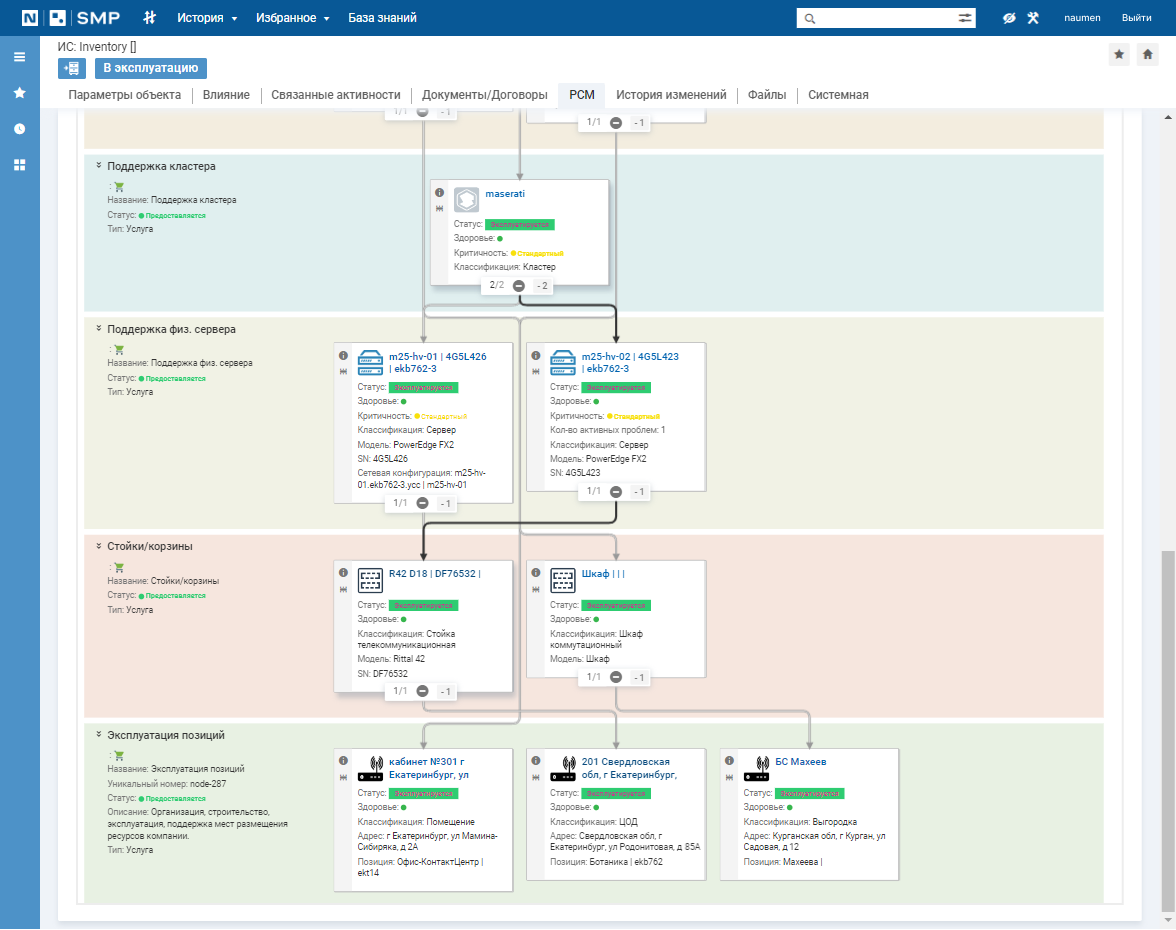Click the В эксплуатацию button

coord(151,68)
